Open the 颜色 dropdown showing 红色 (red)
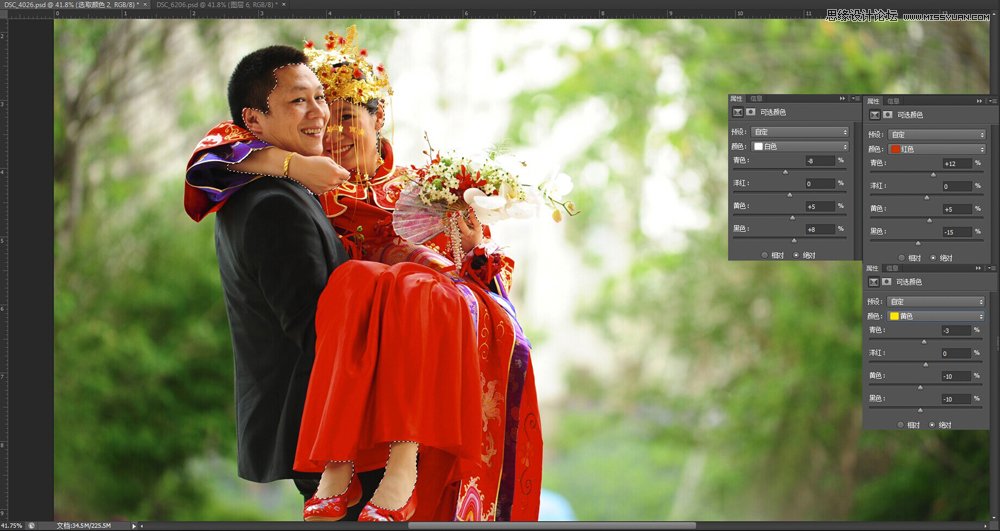Screen dimensions: 1000x531 pyautogui.click(x=937, y=149)
